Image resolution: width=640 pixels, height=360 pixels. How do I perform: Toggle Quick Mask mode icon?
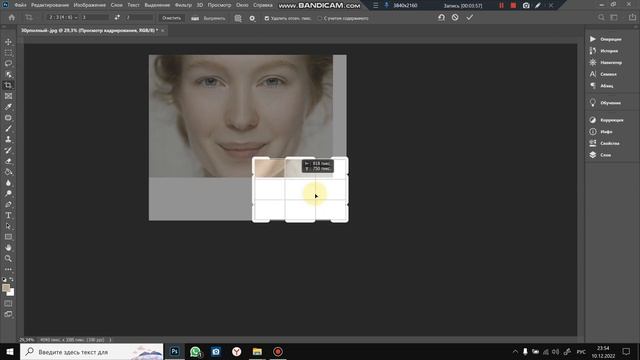8,304
